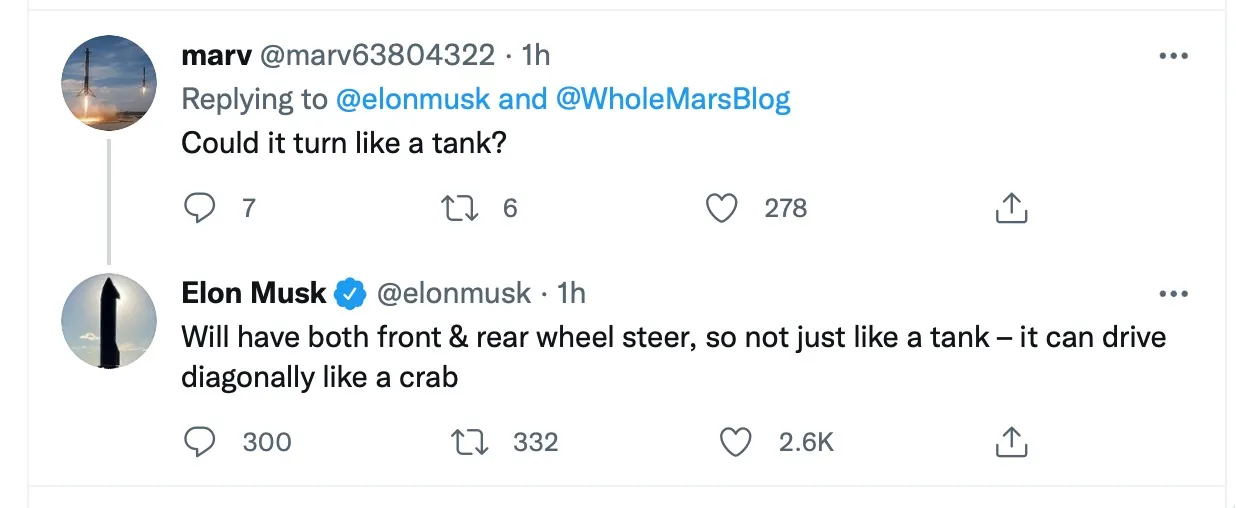This screenshot has height=508, width=1236.
Task: Click Elon's tweet text about crab driving
Action: click(x=672, y=357)
